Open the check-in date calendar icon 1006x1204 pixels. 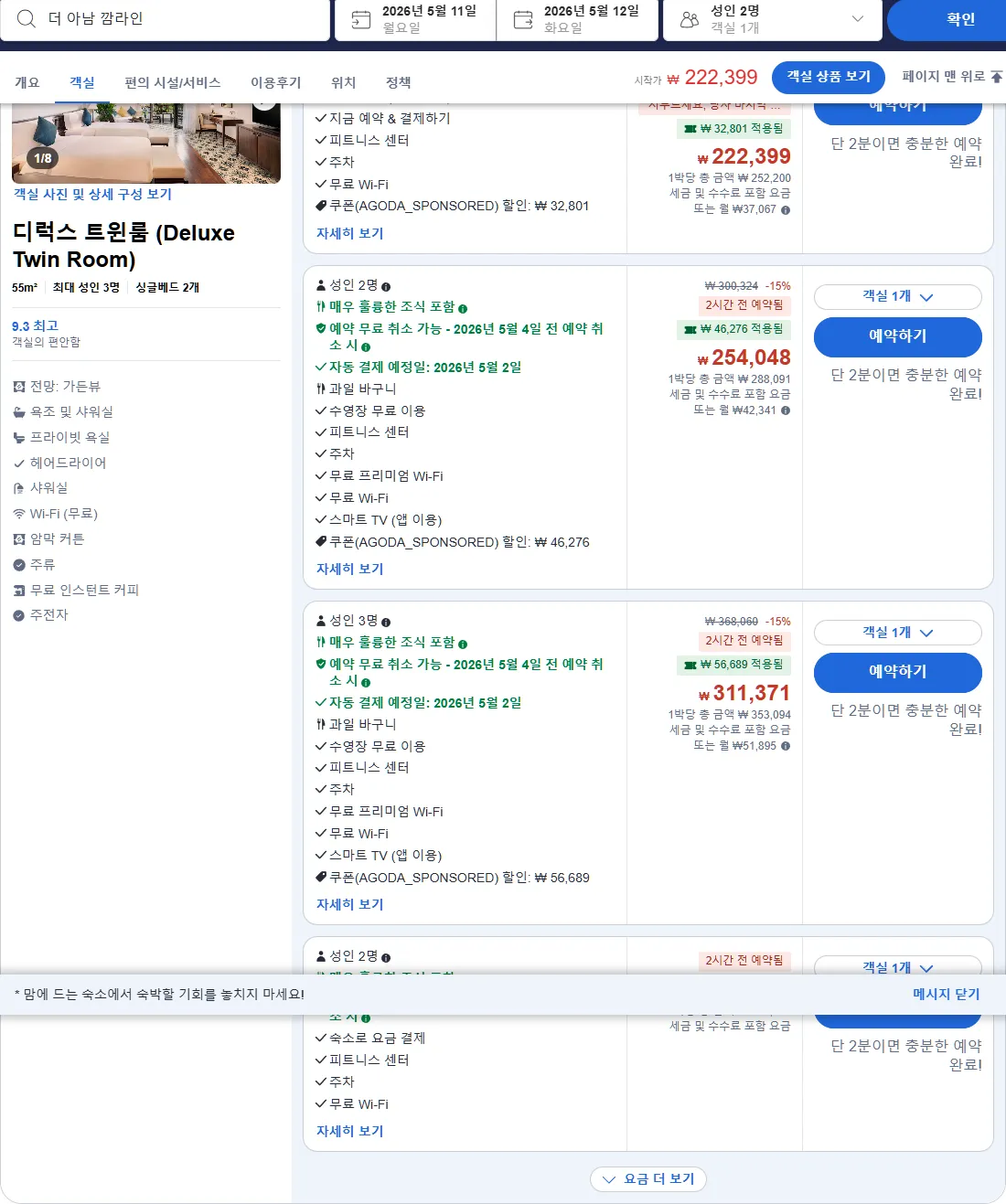point(361,19)
